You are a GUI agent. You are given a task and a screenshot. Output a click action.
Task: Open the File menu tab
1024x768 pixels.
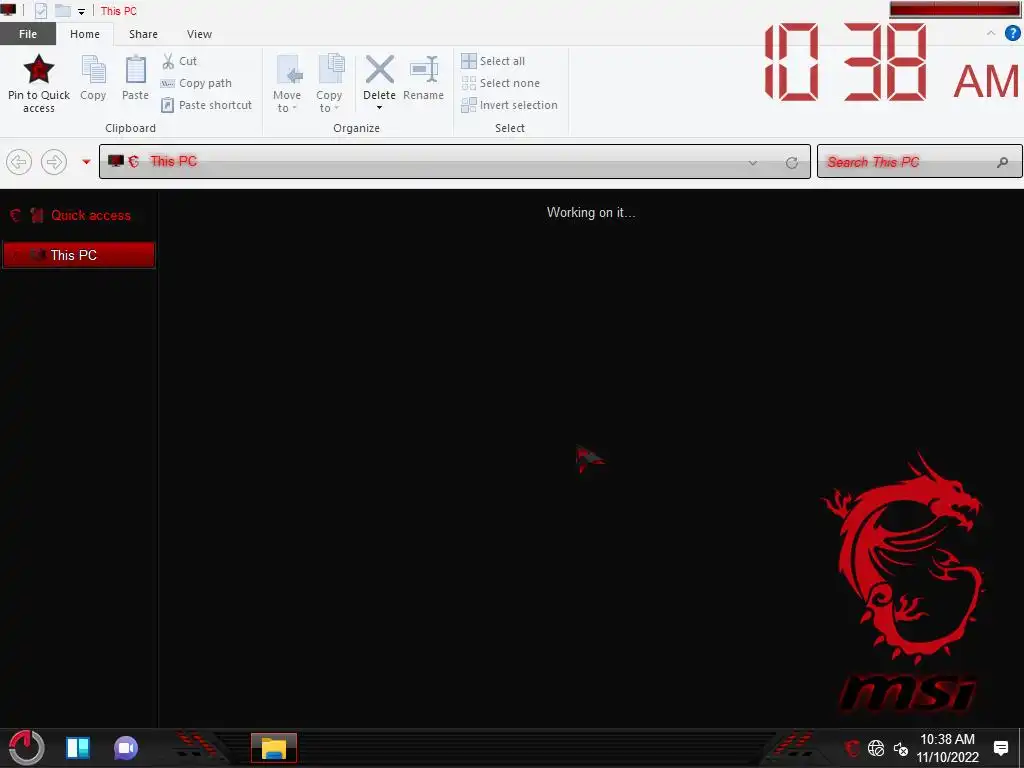coord(28,34)
